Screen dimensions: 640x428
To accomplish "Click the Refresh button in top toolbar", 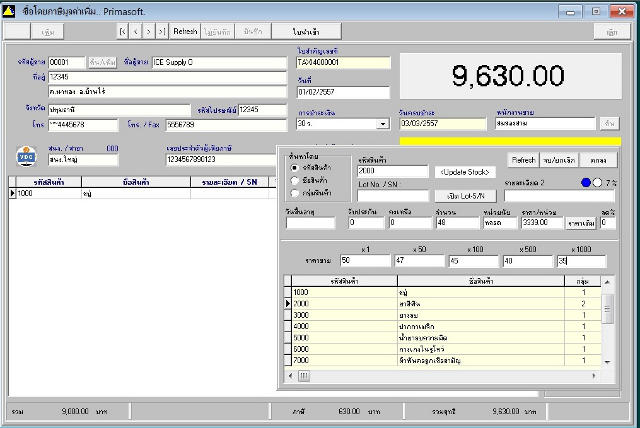I will pyautogui.click(x=185, y=31).
